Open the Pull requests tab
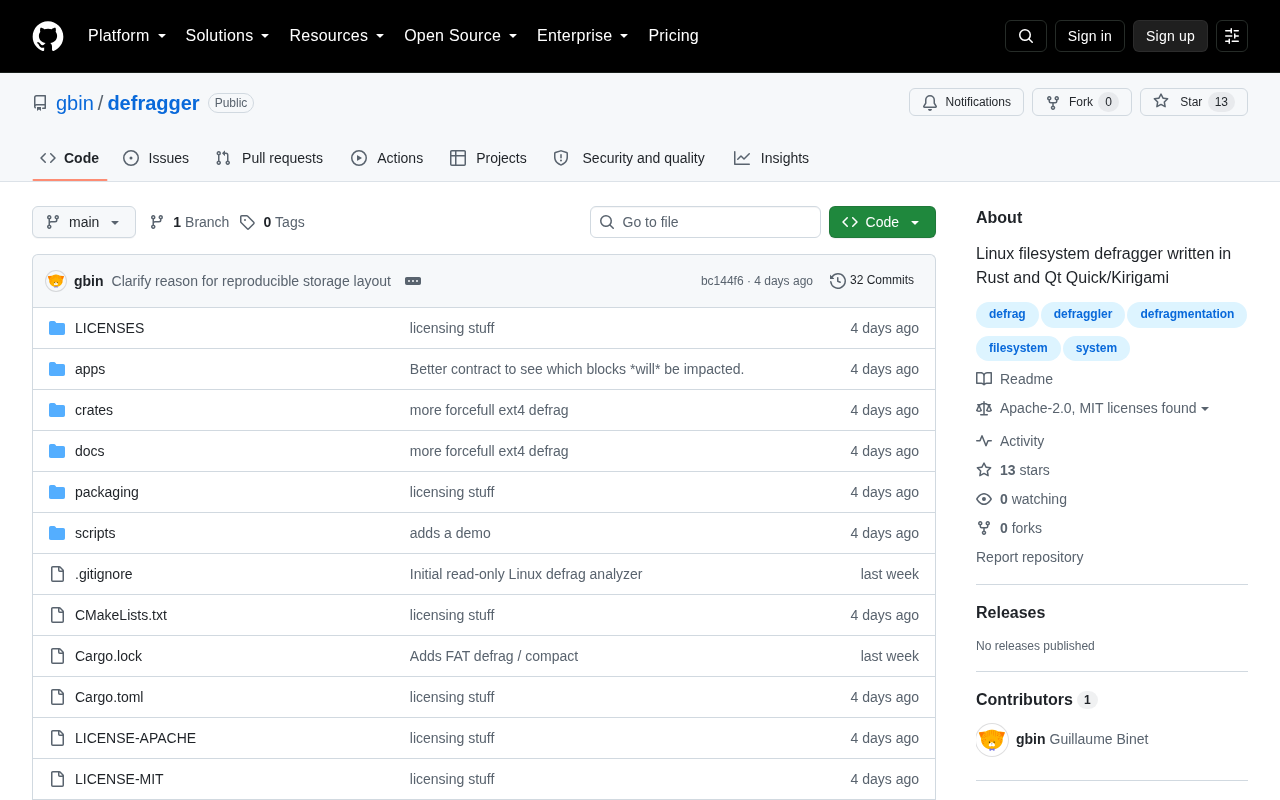Viewport: 1280px width, 800px height. 269,158
